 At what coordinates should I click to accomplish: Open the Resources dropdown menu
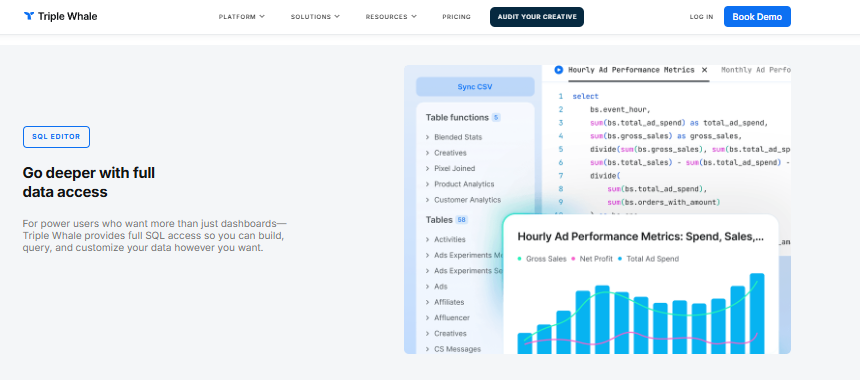(x=391, y=17)
